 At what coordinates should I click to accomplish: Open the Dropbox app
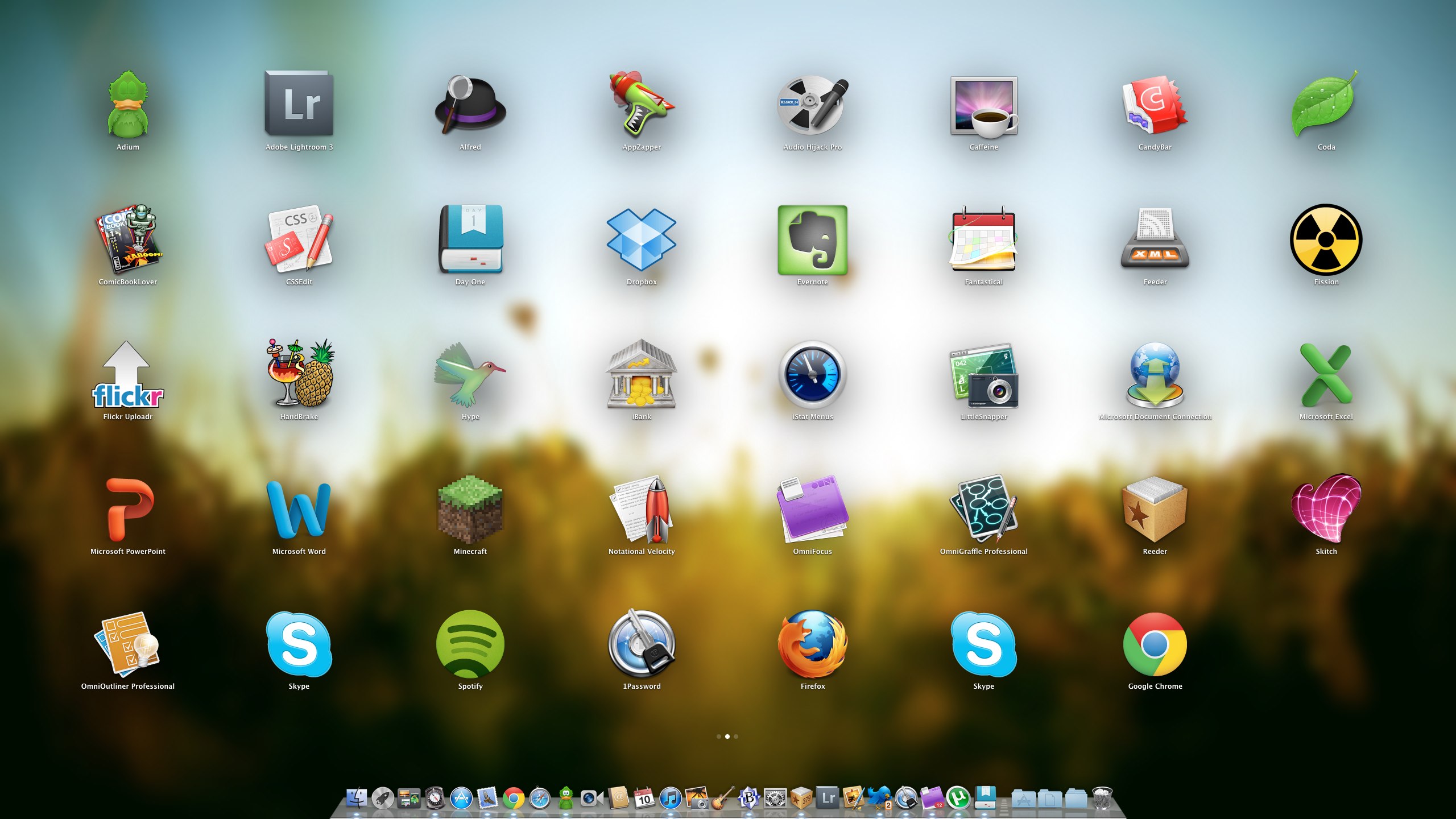(642, 239)
